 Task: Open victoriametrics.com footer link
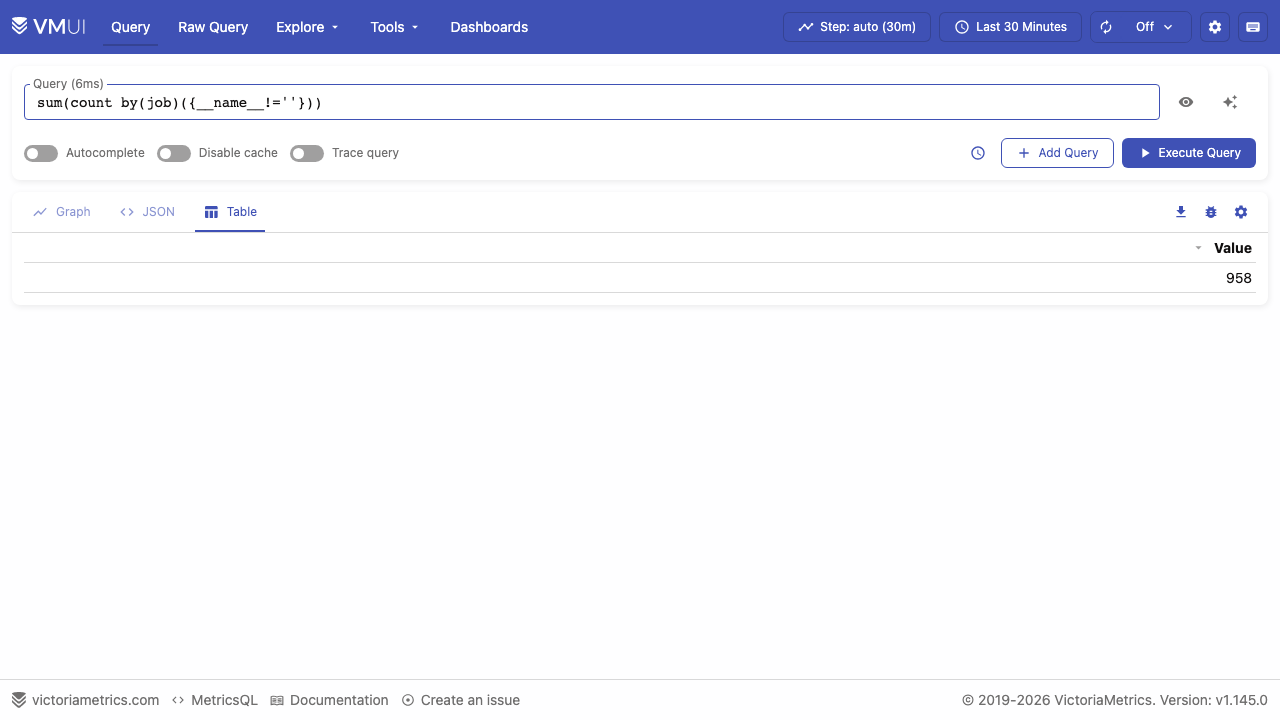point(86,700)
